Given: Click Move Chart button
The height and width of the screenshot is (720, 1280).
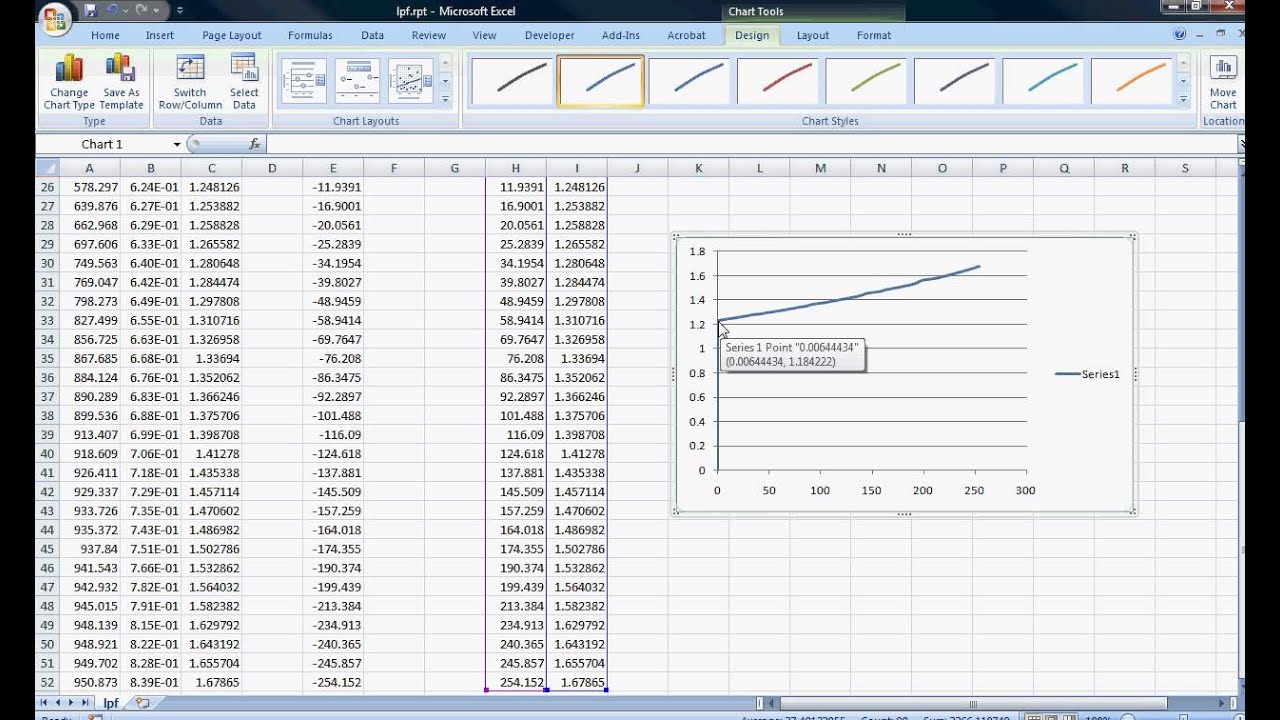Looking at the screenshot, I should pos(1223,82).
